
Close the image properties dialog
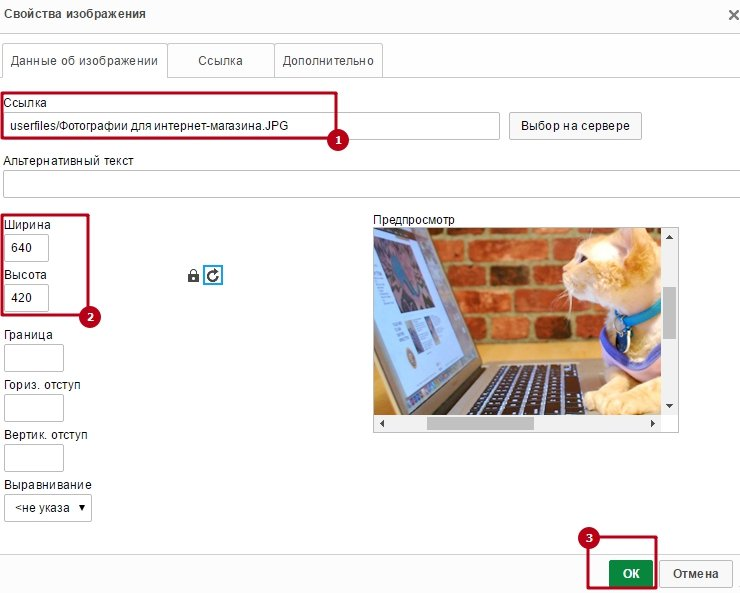[733, 15]
